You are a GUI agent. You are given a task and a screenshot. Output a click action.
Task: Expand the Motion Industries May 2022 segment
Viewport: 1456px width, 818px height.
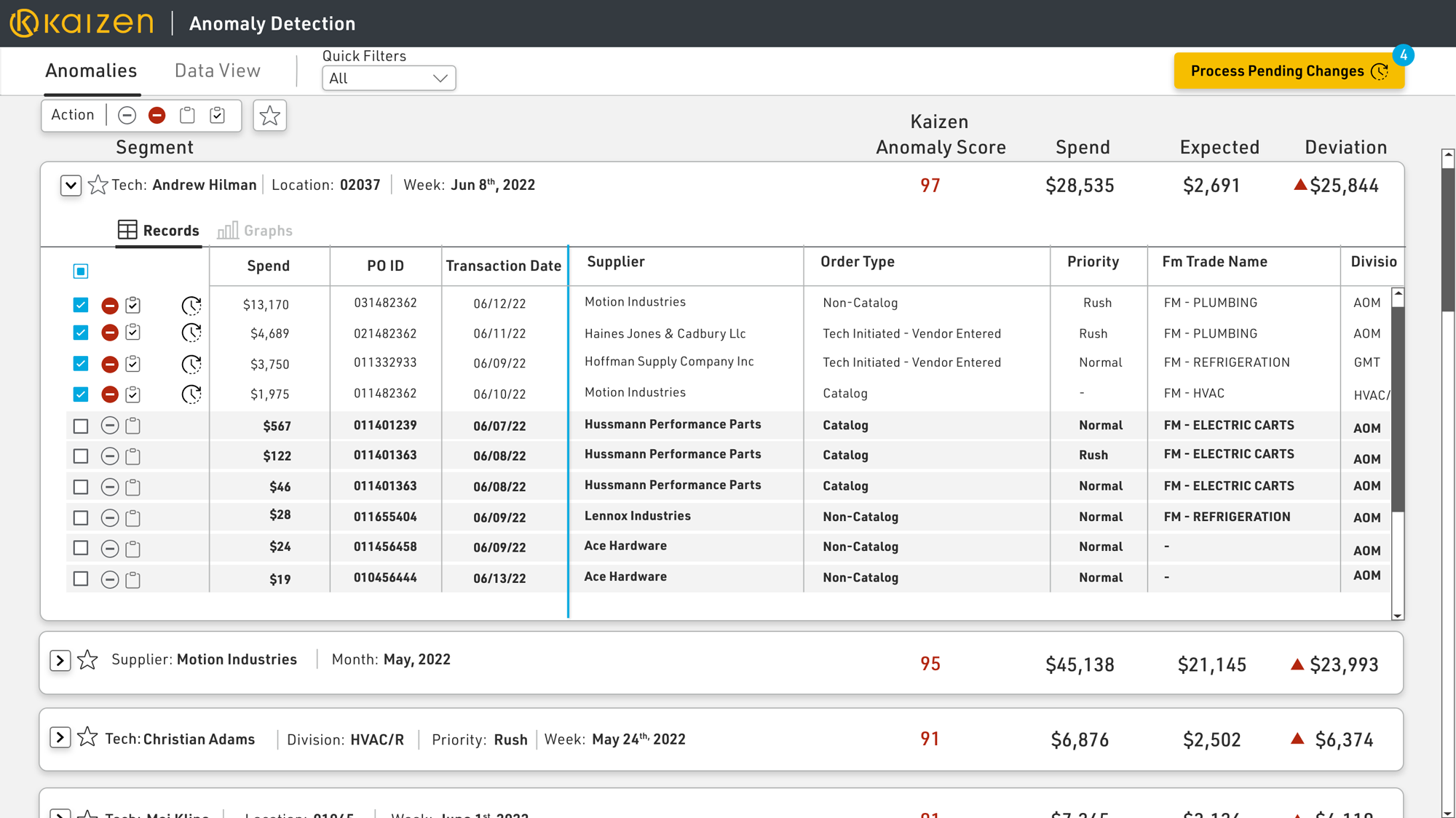60,661
